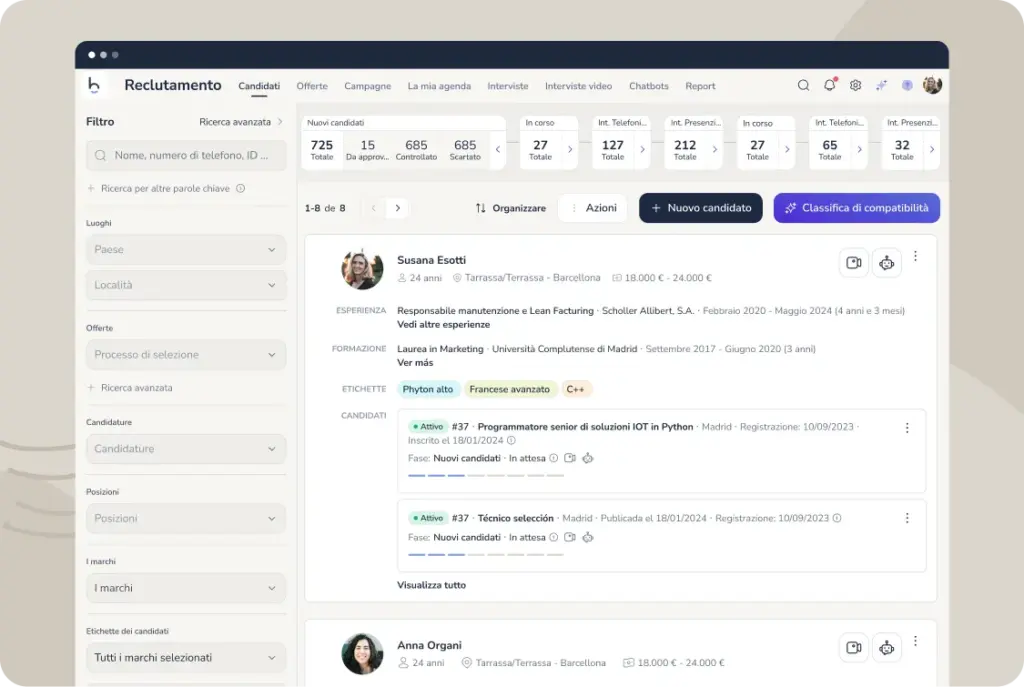Open the user profile avatar
Screen dimensions: 1024x687
click(932, 85)
